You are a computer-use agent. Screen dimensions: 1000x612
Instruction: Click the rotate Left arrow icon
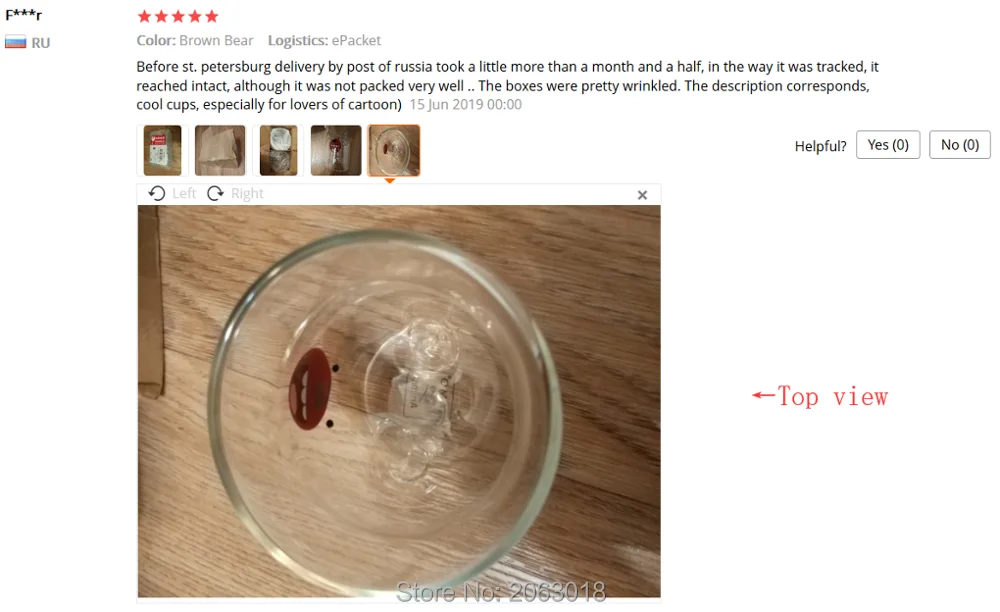157,193
